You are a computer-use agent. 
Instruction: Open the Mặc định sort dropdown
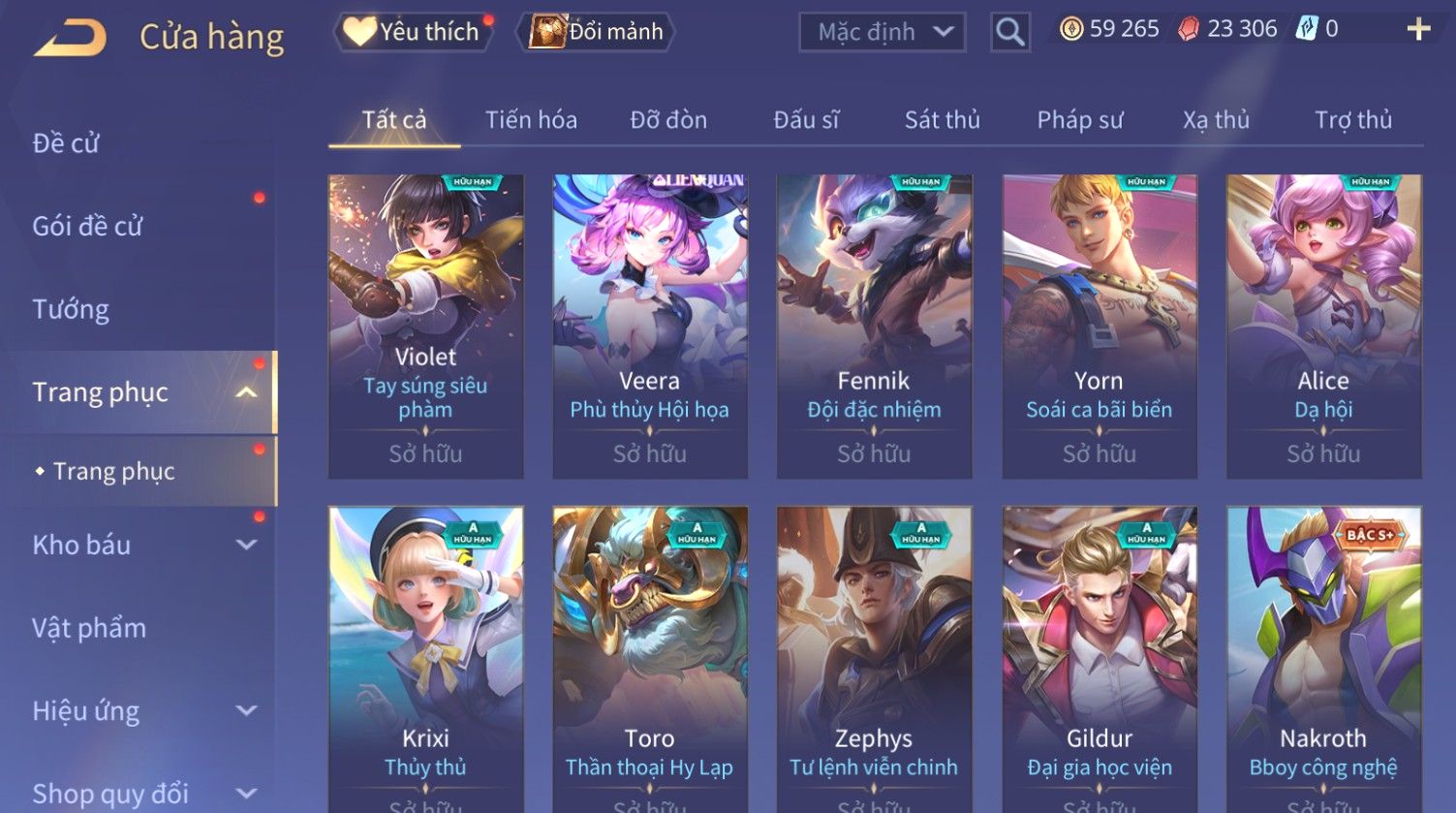[882, 32]
